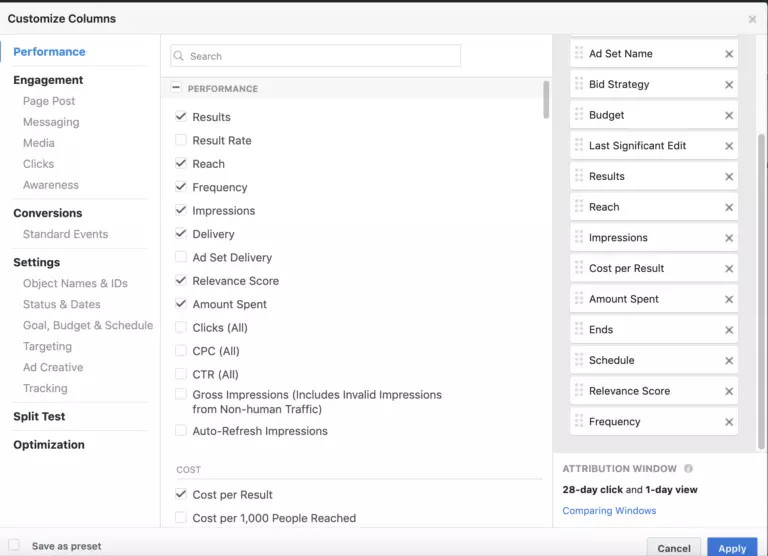This screenshot has width=768, height=556.
Task: Tick the Save as preset checkbox
Action: click(14, 546)
